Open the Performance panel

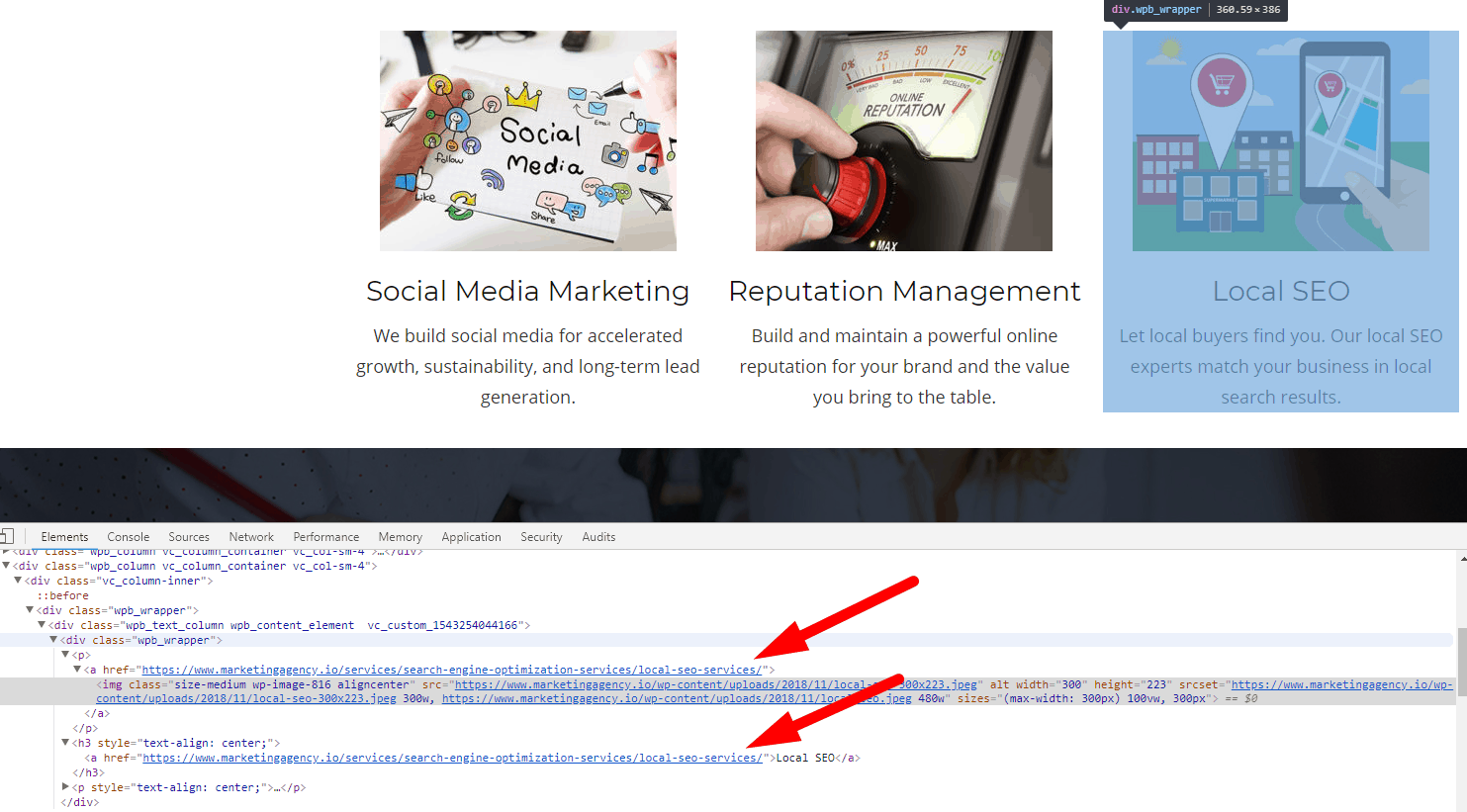tap(325, 536)
